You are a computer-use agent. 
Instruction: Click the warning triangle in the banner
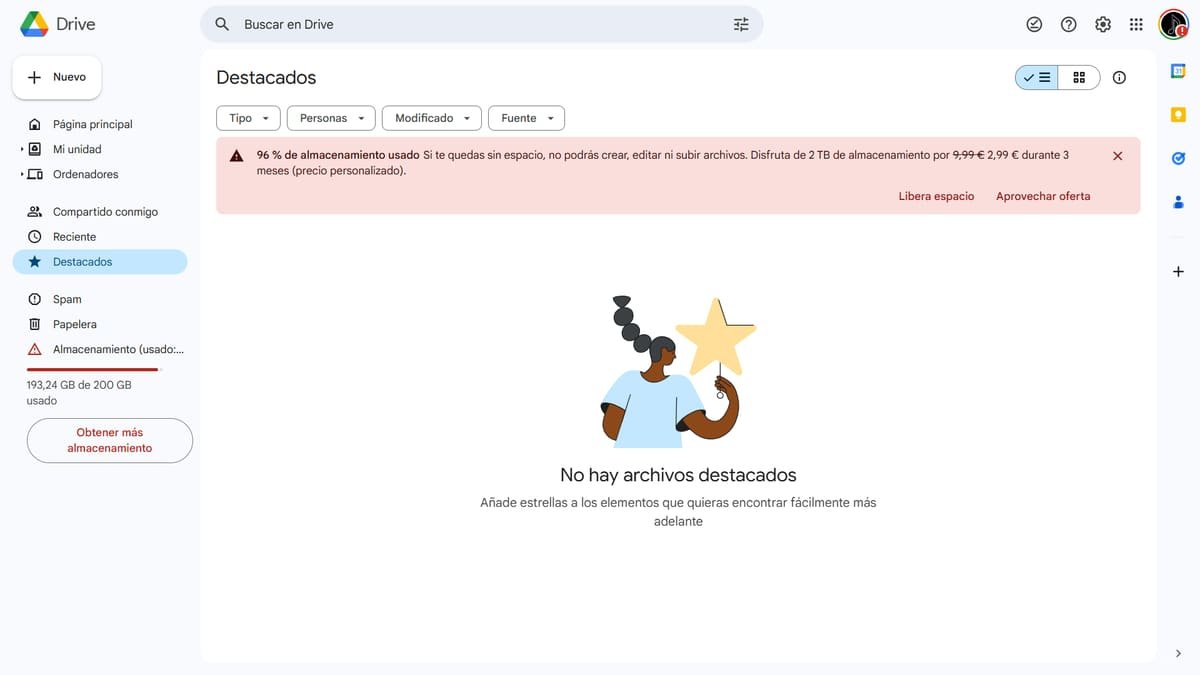(x=236, y=156)
